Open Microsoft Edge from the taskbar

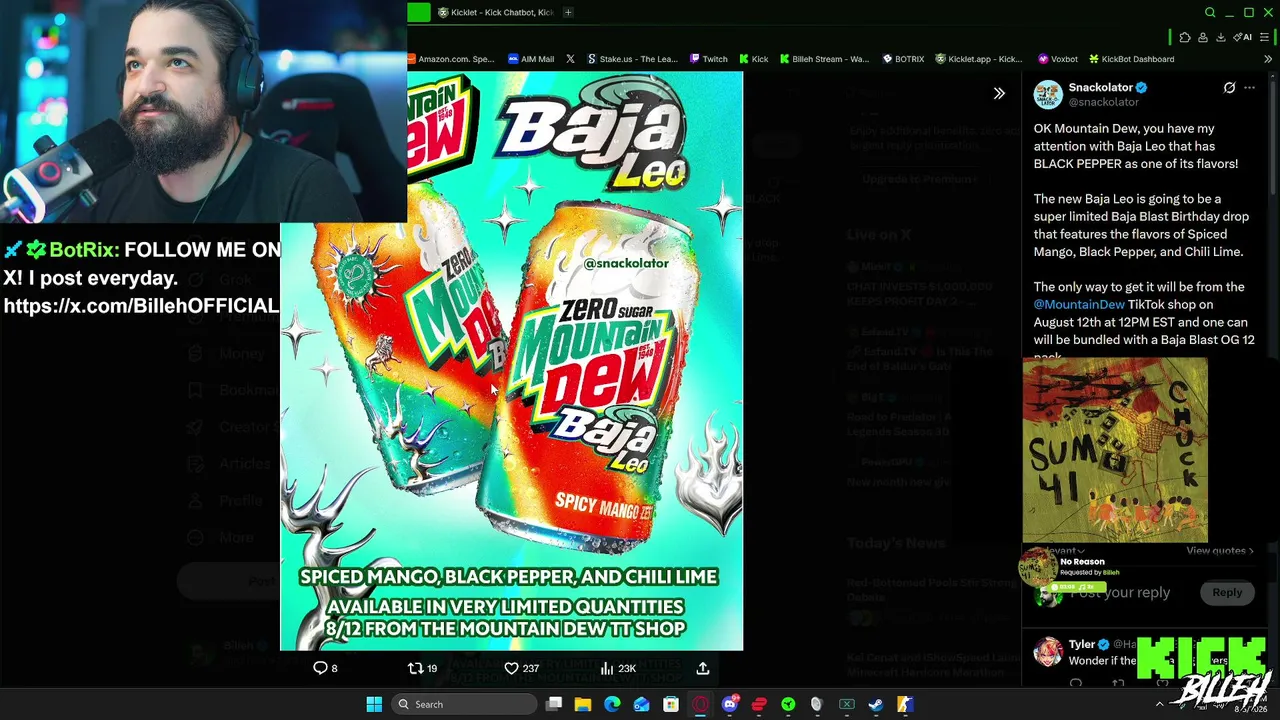tap(612, 704)
